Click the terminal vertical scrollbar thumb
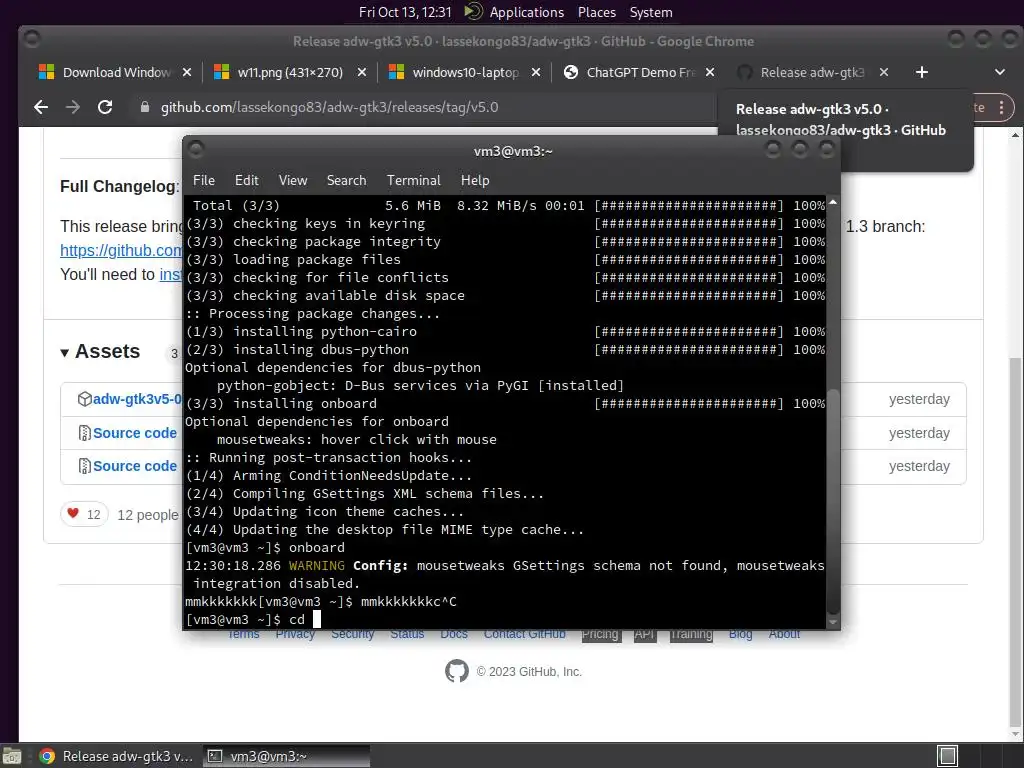 (833, 500)
